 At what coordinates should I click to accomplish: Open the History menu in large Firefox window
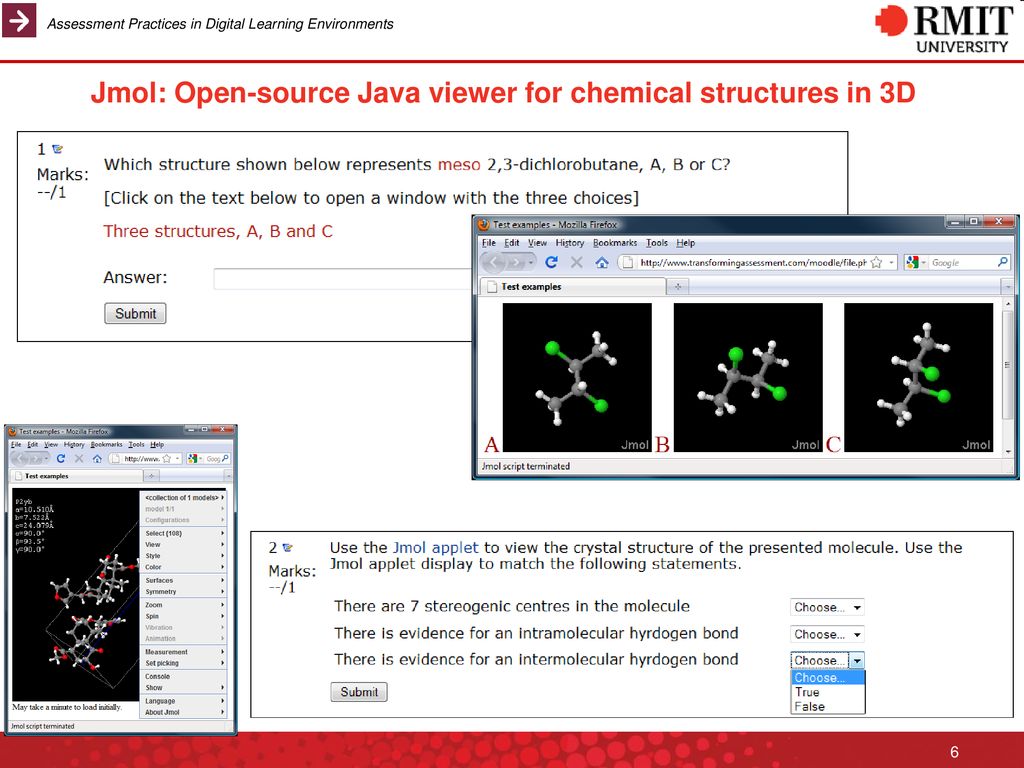coord(569,242)
